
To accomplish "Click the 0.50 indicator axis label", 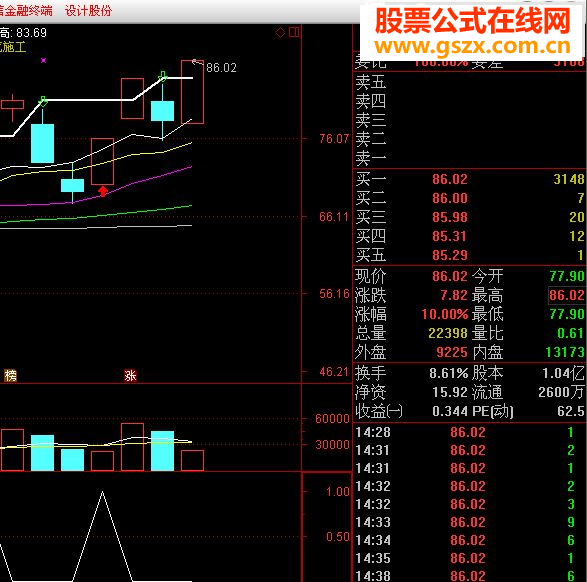I will (338, 537).
